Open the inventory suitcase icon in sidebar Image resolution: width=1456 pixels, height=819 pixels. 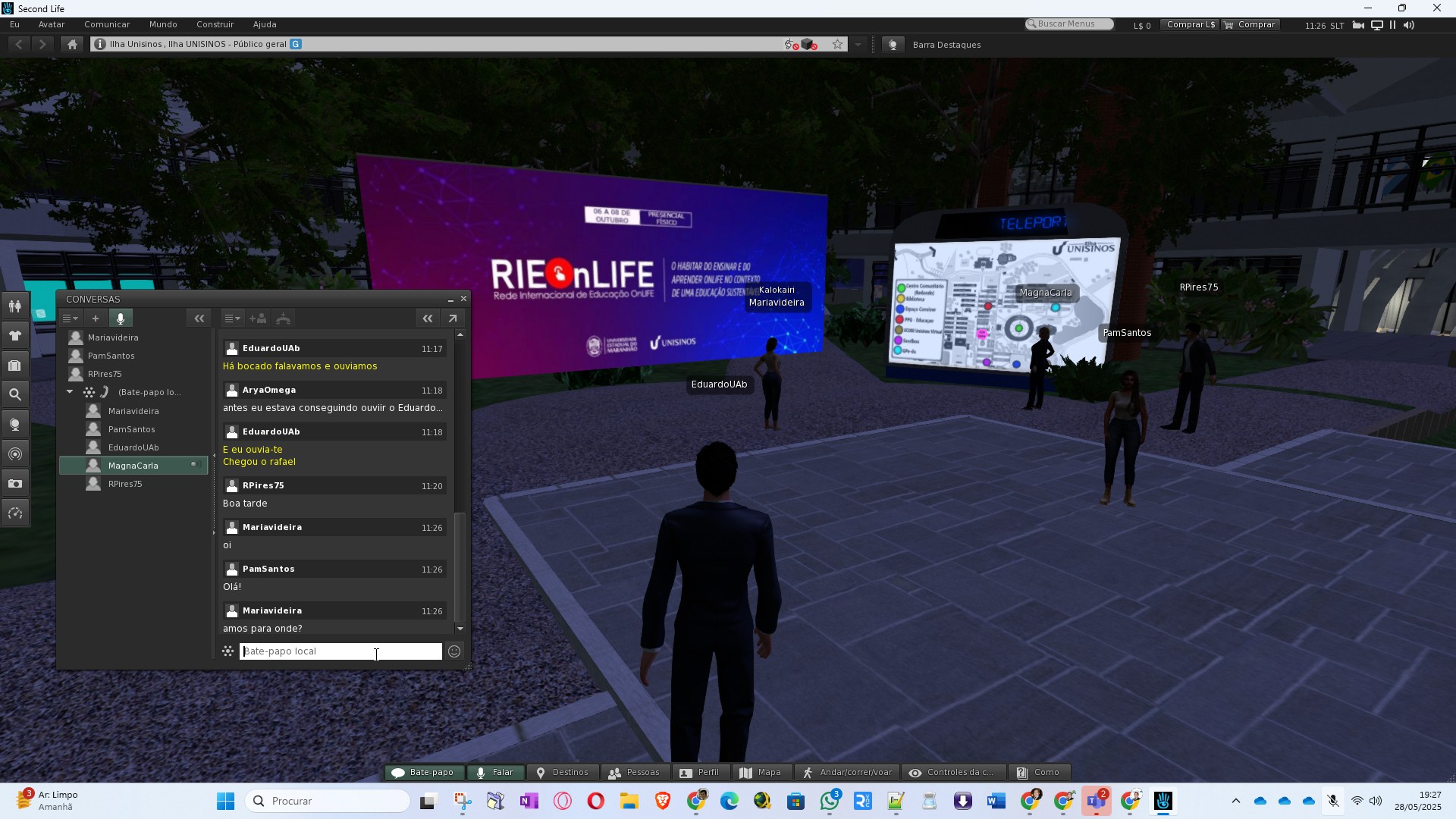[14, 365]
